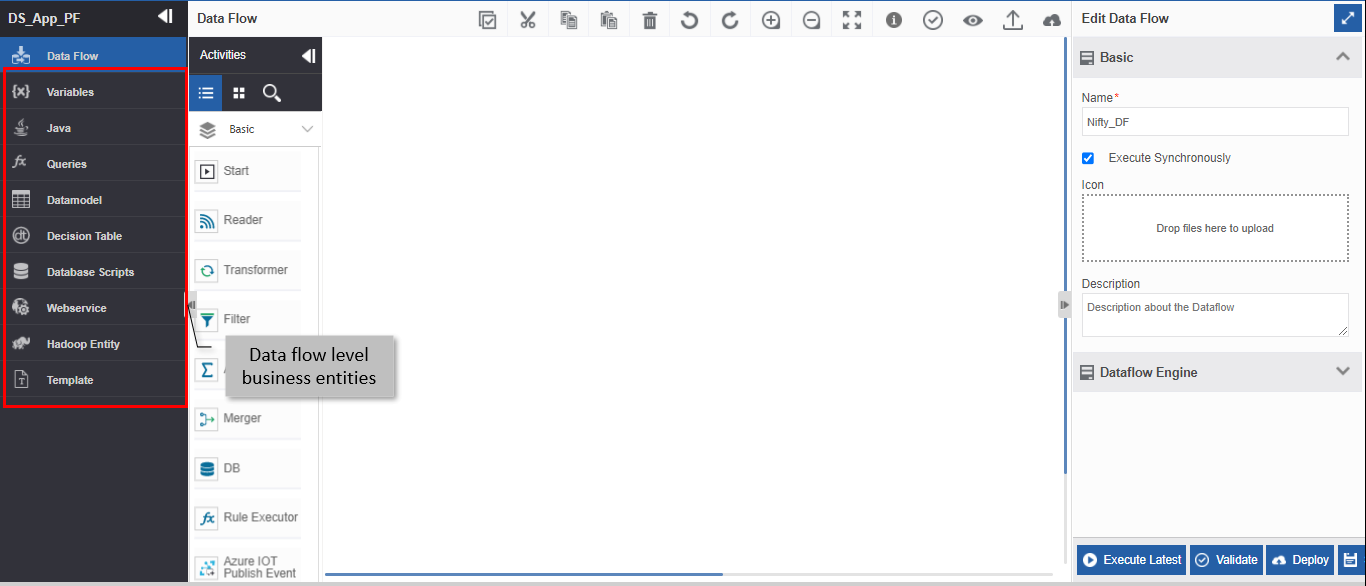
Task: Click the Name input field
Action: point(1215,122)
